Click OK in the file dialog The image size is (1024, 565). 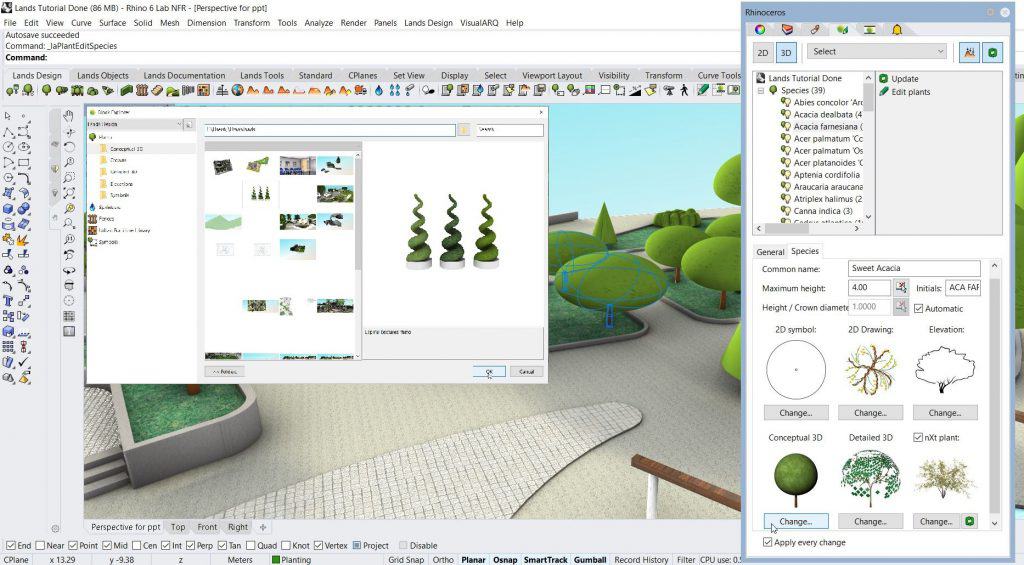[488, 372]
